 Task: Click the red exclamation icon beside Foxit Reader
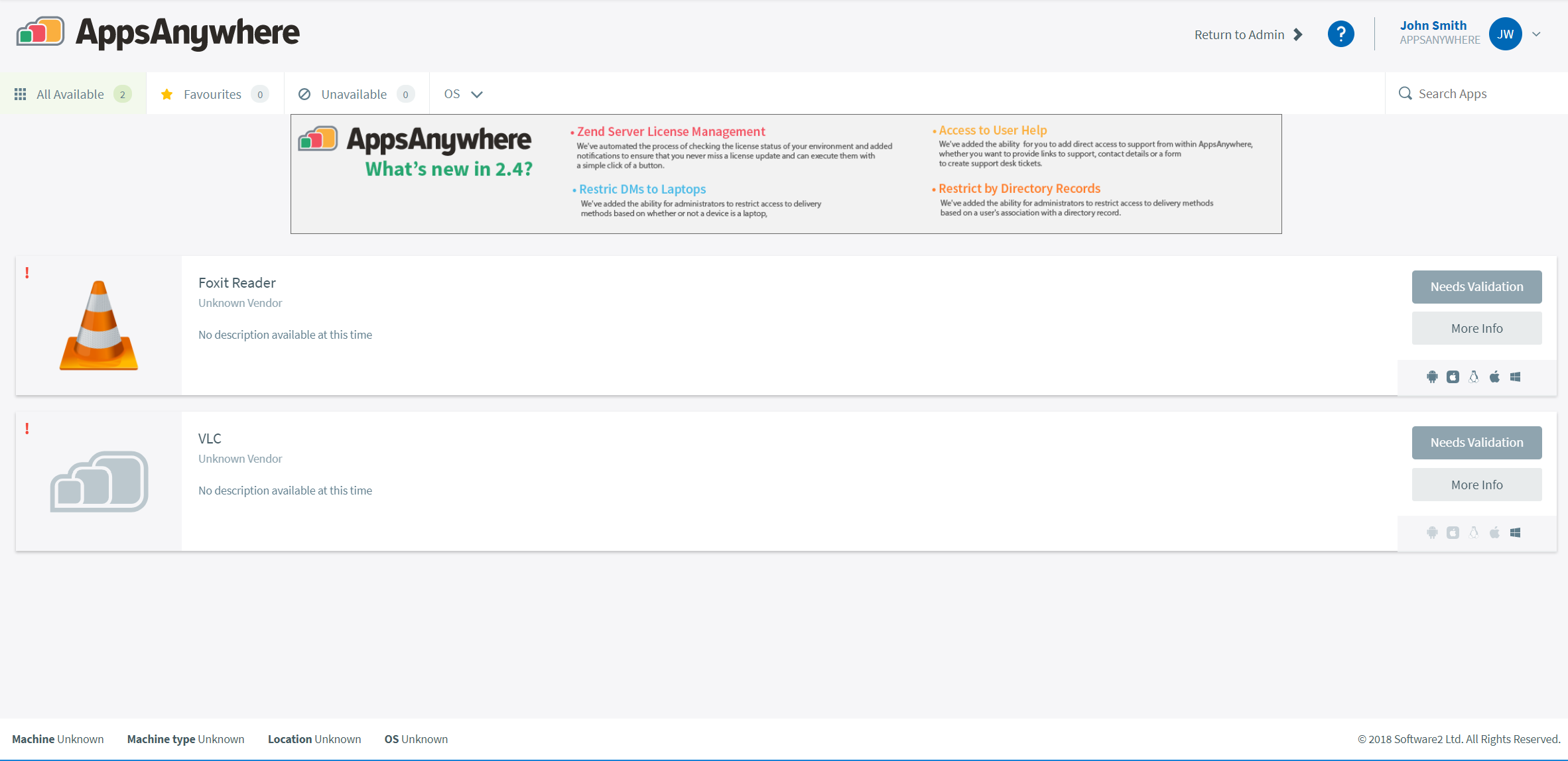click(27, 272)
